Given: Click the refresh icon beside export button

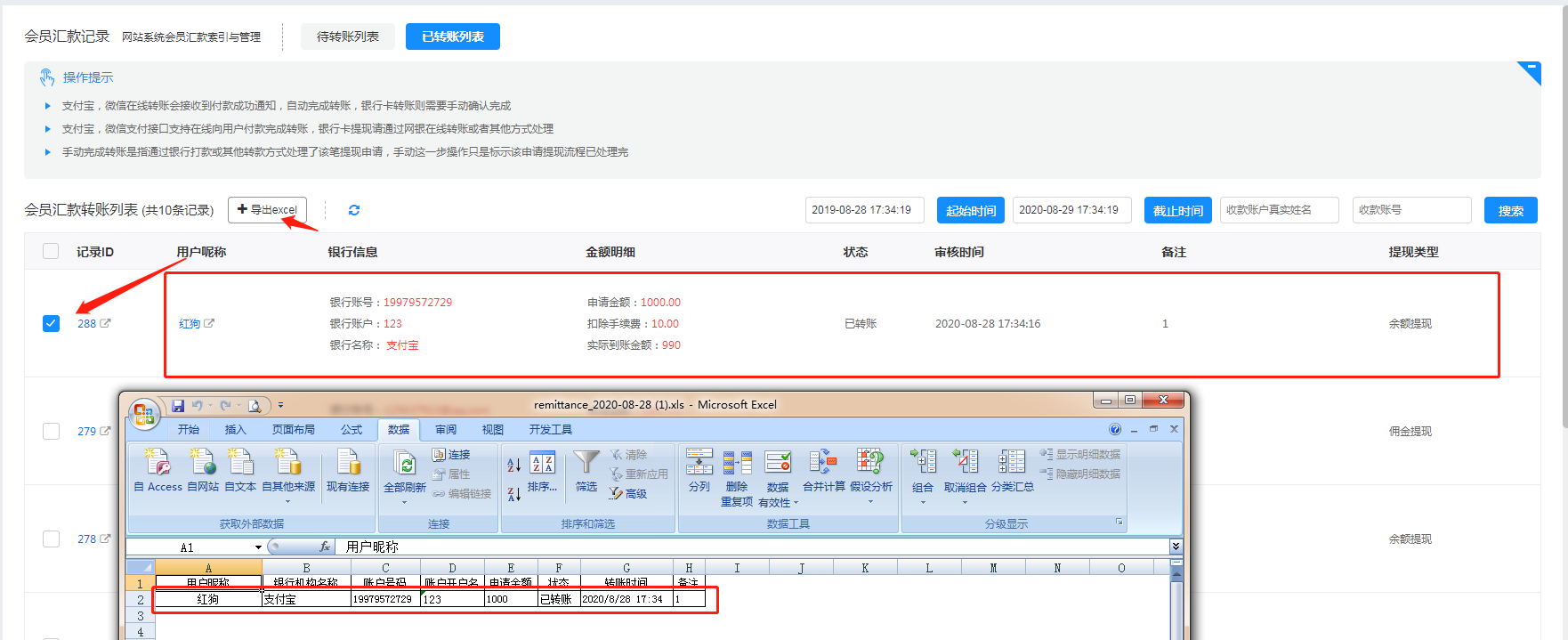Looking at the screenshot, I should point(354,210).
